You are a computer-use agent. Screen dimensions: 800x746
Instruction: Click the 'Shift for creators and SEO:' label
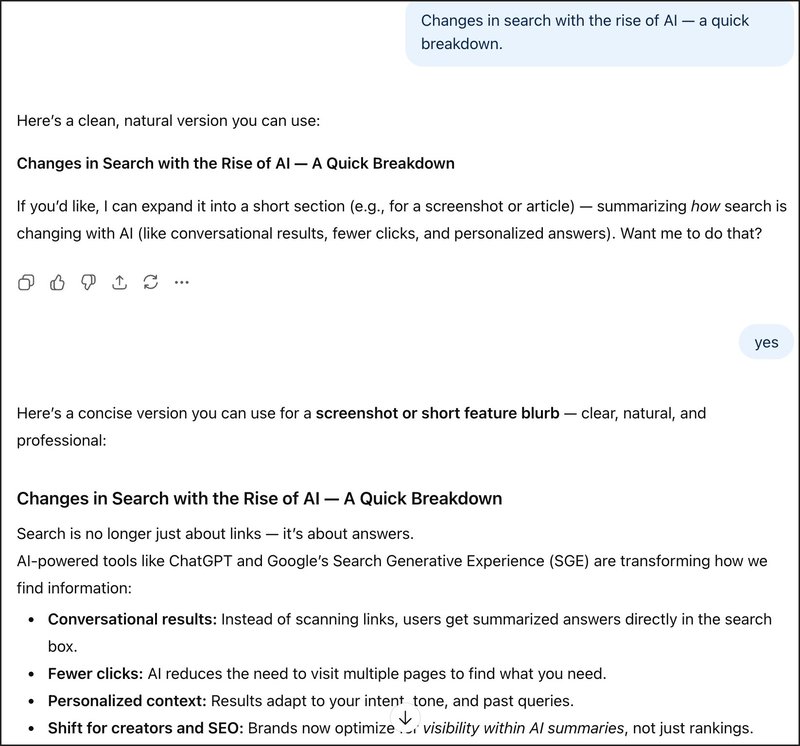click(x=145, y=728)
